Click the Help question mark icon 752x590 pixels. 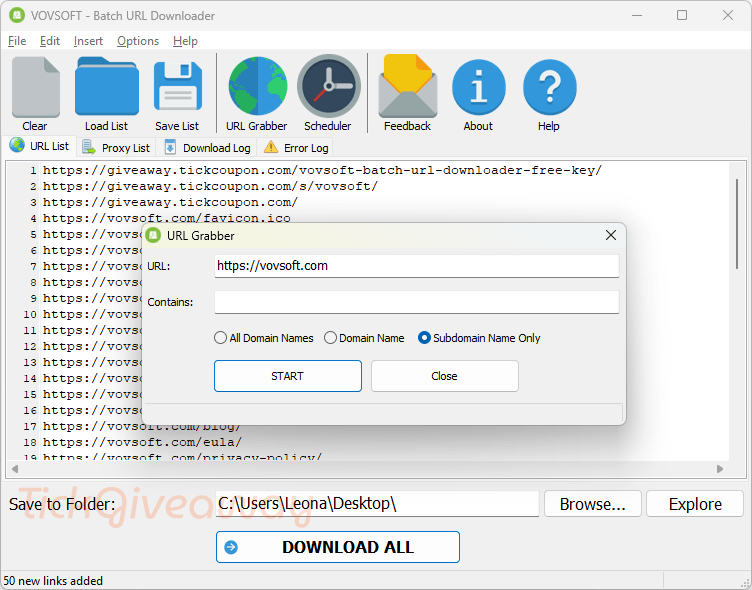(x=550, y=87)
